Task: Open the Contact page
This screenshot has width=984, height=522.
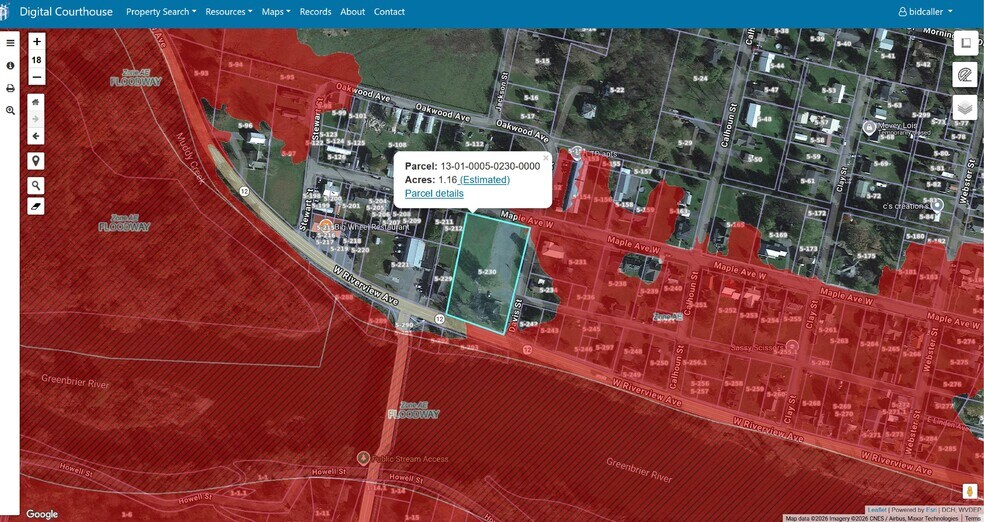Action: tap(389, 12)
